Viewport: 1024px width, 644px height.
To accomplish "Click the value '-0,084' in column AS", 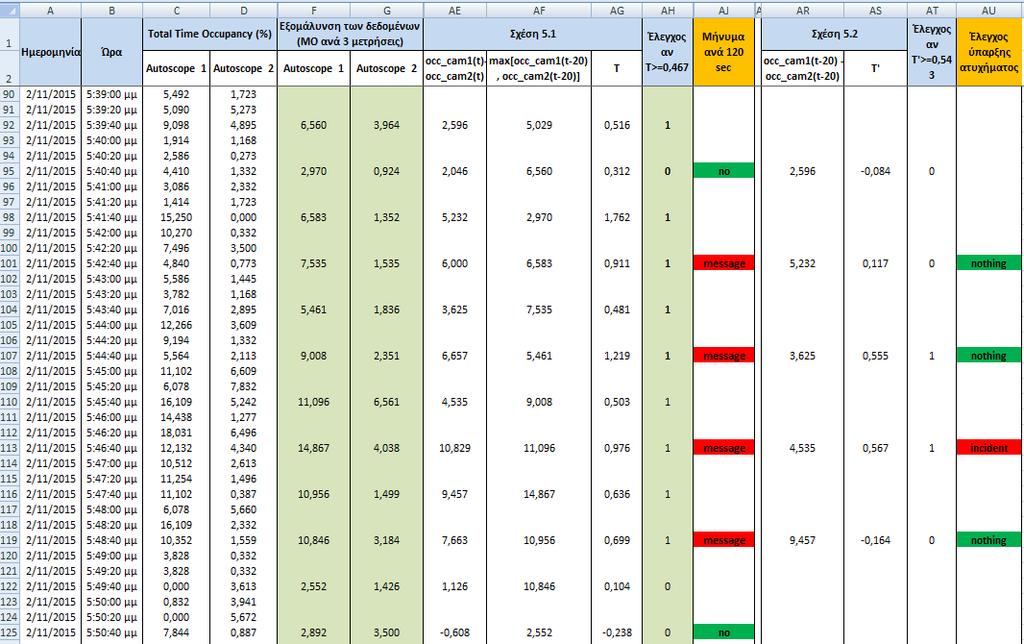I will point(875,171).
